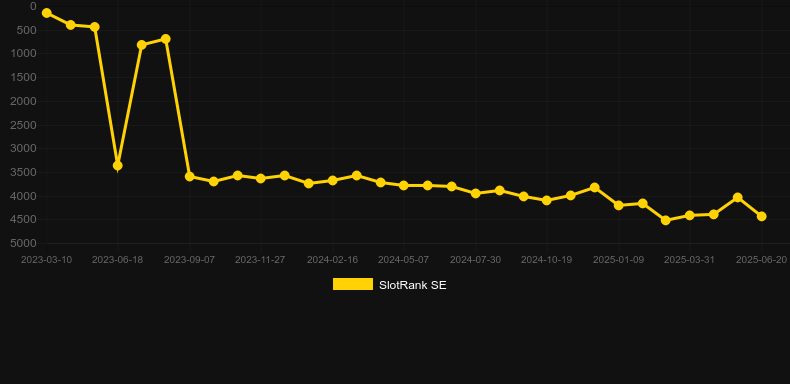Click the data point at 2025-03-31
Viewport: 790px width, 384px height.
coord(690,215)
